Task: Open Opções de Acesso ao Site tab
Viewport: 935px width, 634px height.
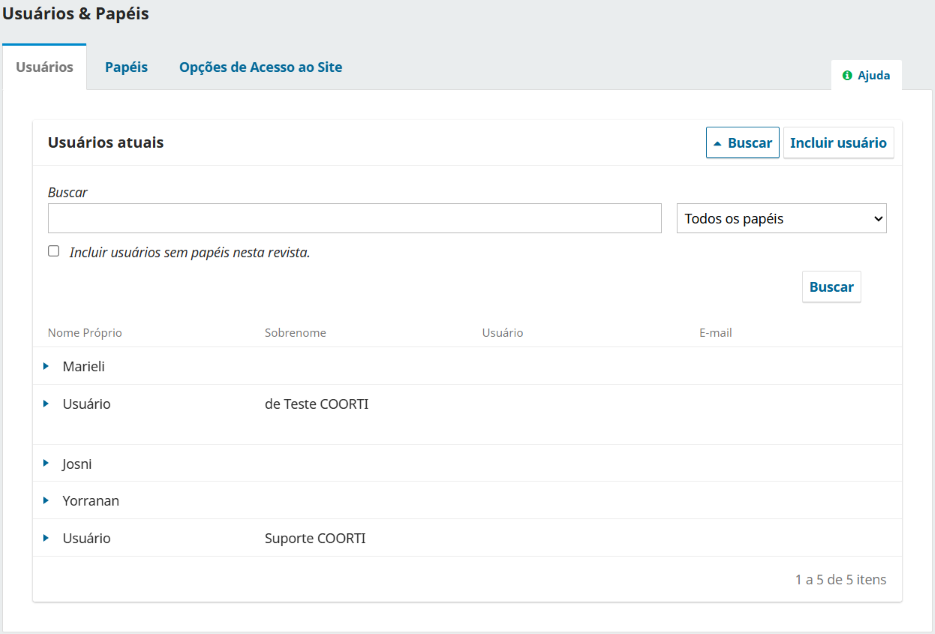Action: (x=260, y=67)
